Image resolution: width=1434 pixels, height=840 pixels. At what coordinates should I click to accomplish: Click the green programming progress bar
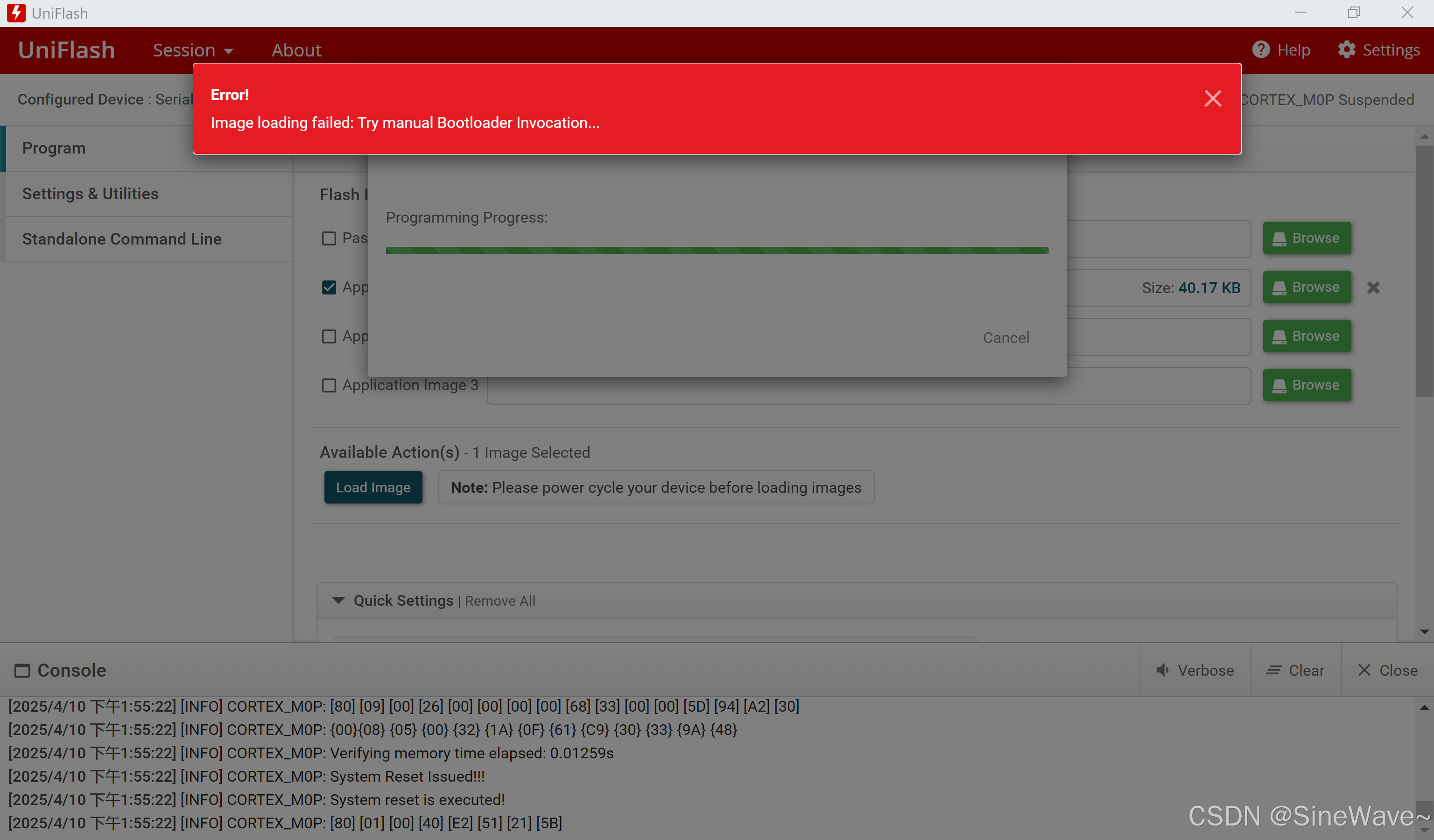pos(717,250)
